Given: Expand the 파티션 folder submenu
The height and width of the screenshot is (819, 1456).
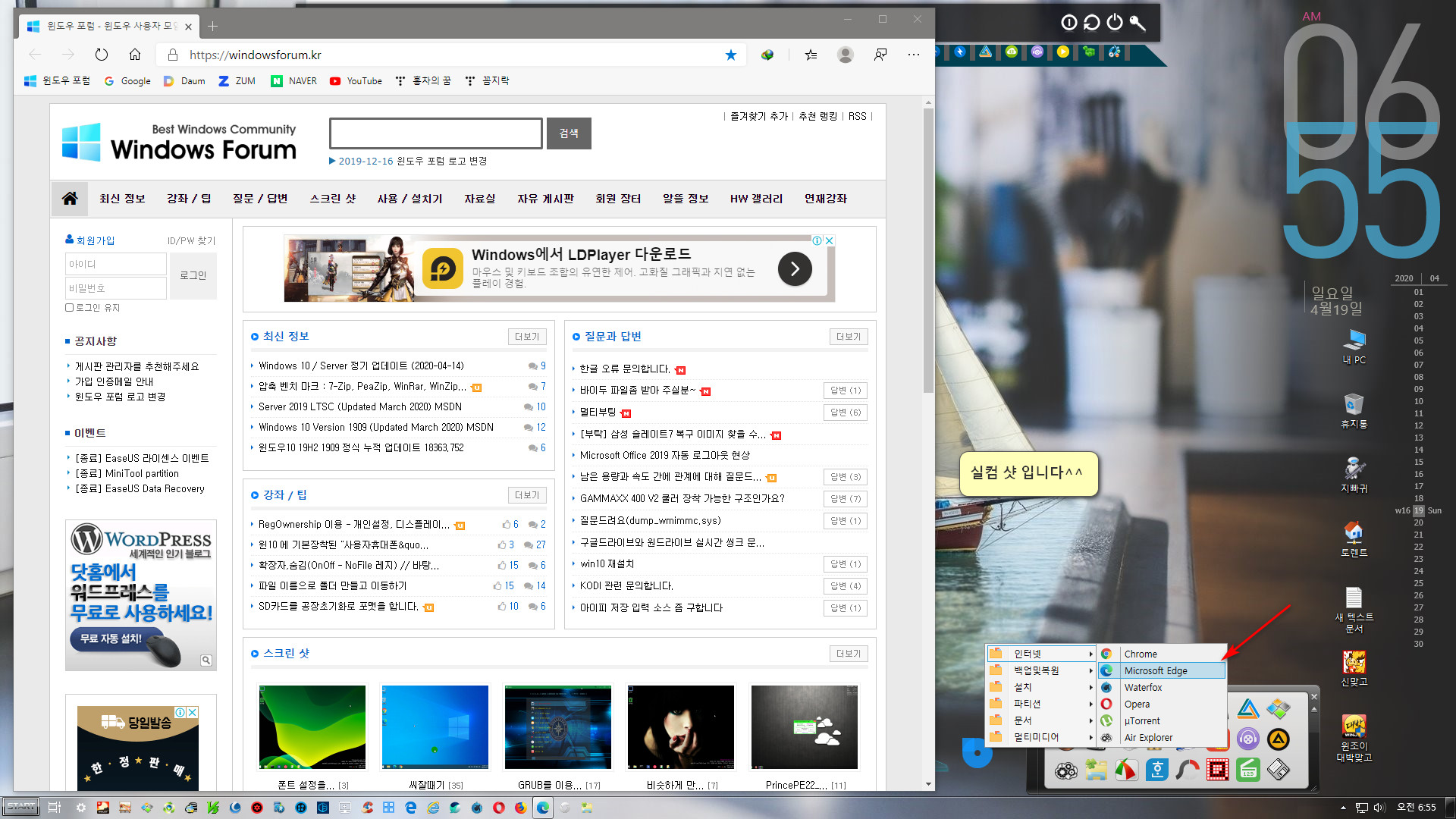Looking at the screenshot, I should (x=1041, y=704).
